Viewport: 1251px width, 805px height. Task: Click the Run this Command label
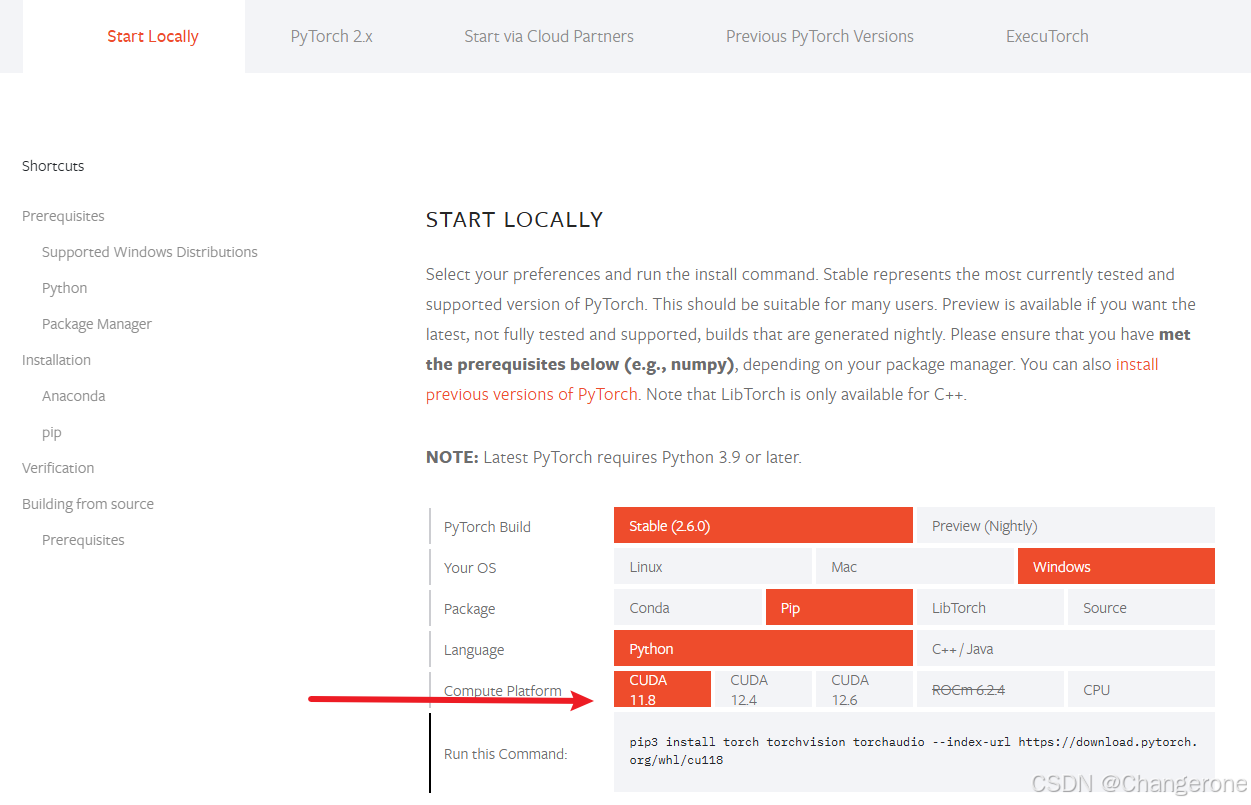pos(505,754)
